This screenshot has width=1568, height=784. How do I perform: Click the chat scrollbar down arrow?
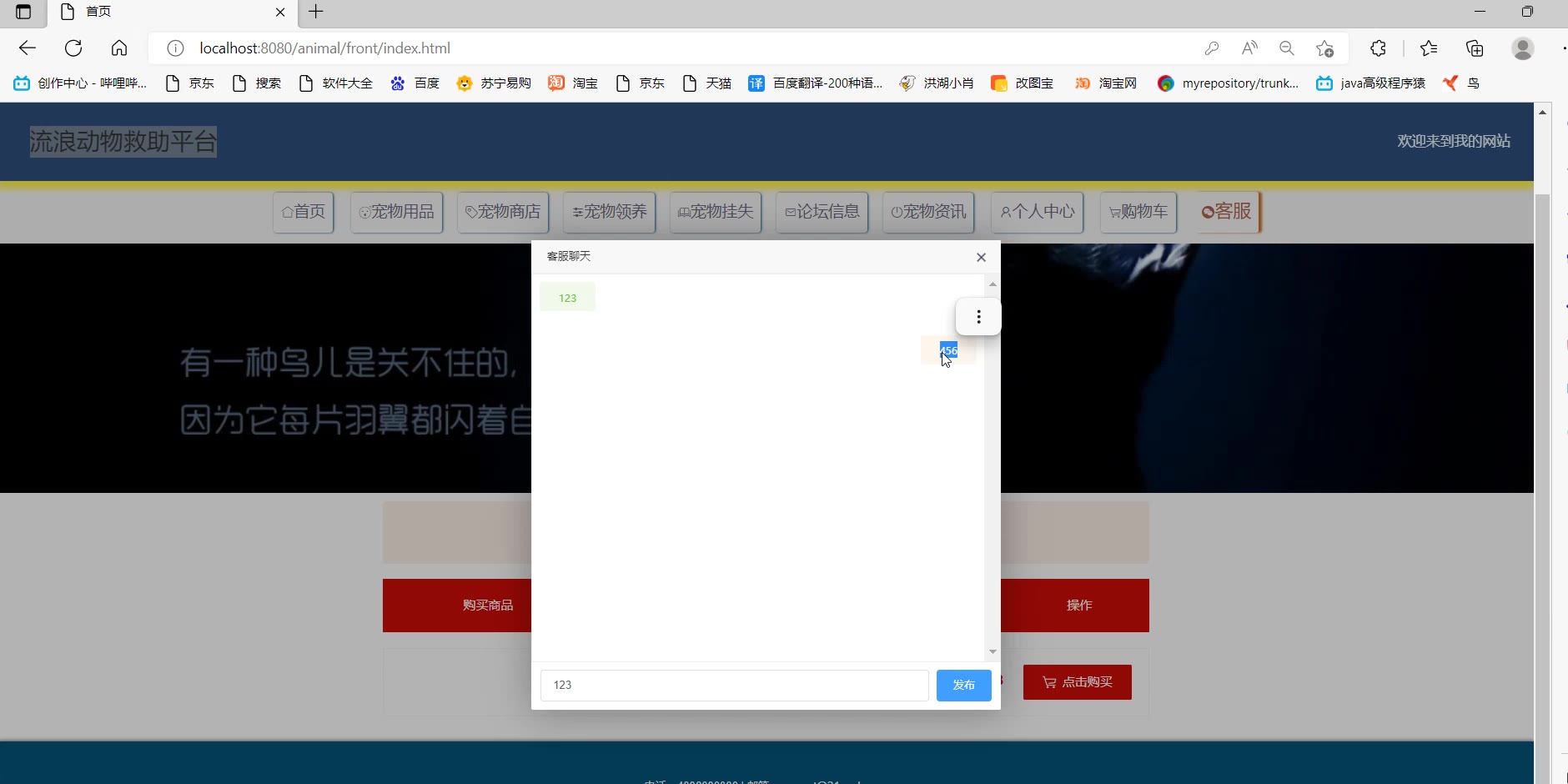point(992,651)
